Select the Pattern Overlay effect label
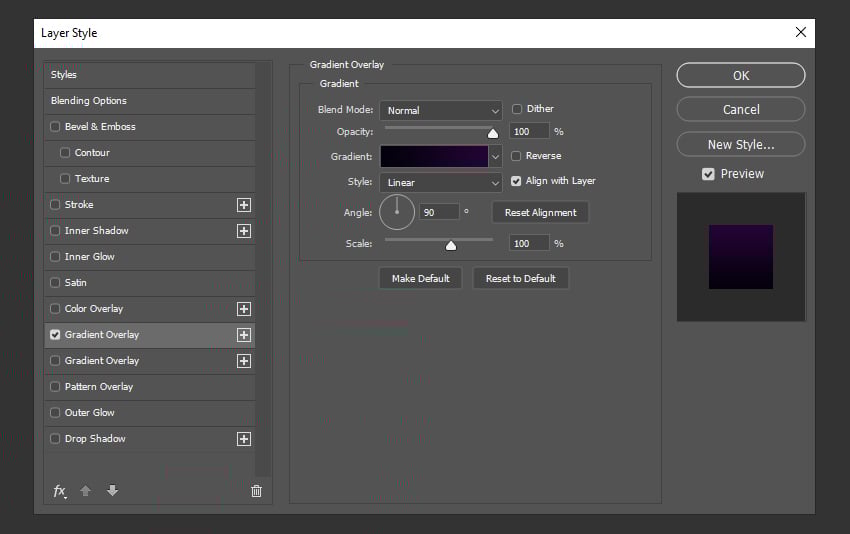The height and width of the screenshot is (534, 850). [x=99, y=387]
